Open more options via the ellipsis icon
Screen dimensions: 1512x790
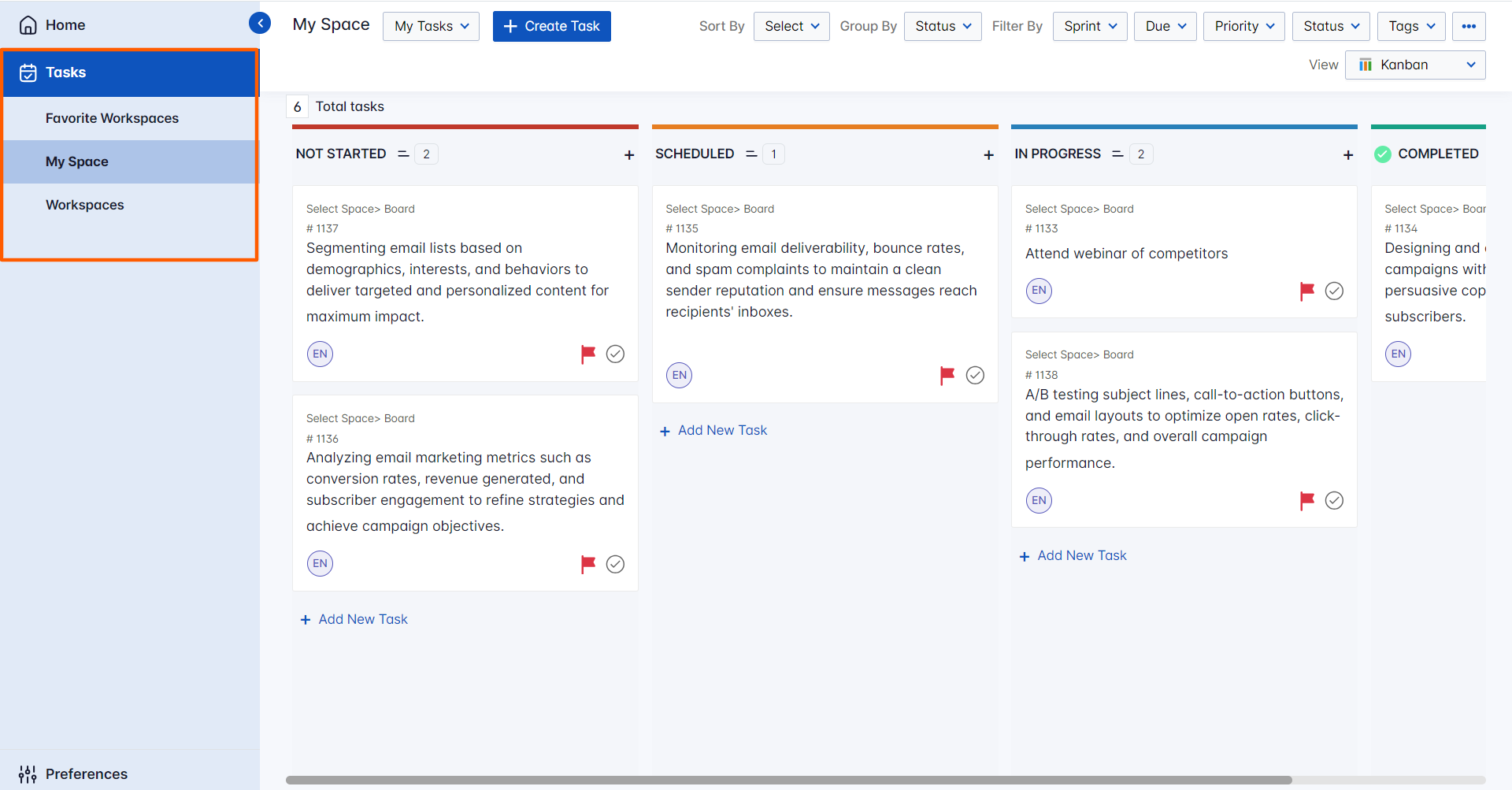coord(1468,26)
